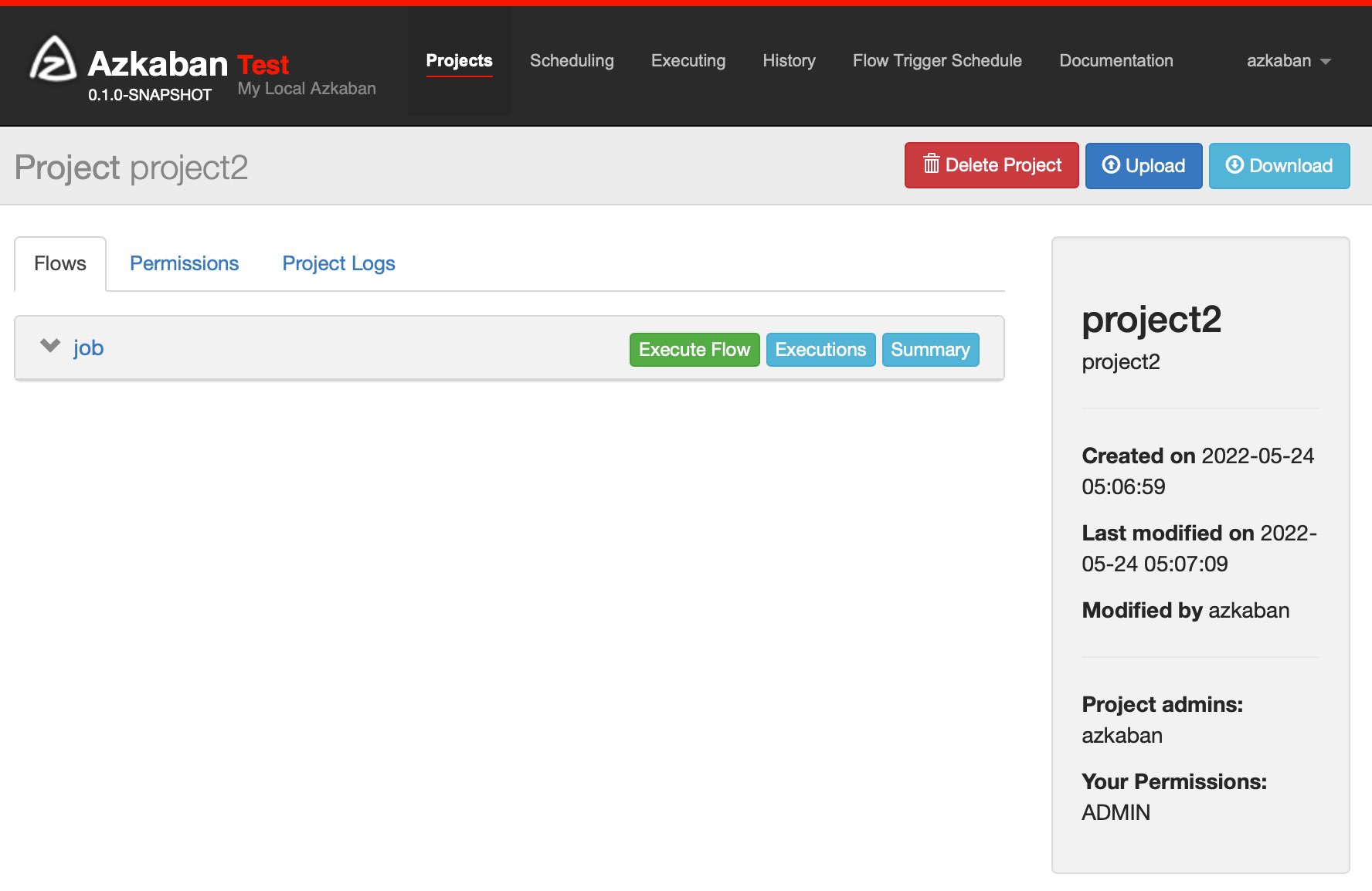Click the ADMIN permission value

(1116, 812)
